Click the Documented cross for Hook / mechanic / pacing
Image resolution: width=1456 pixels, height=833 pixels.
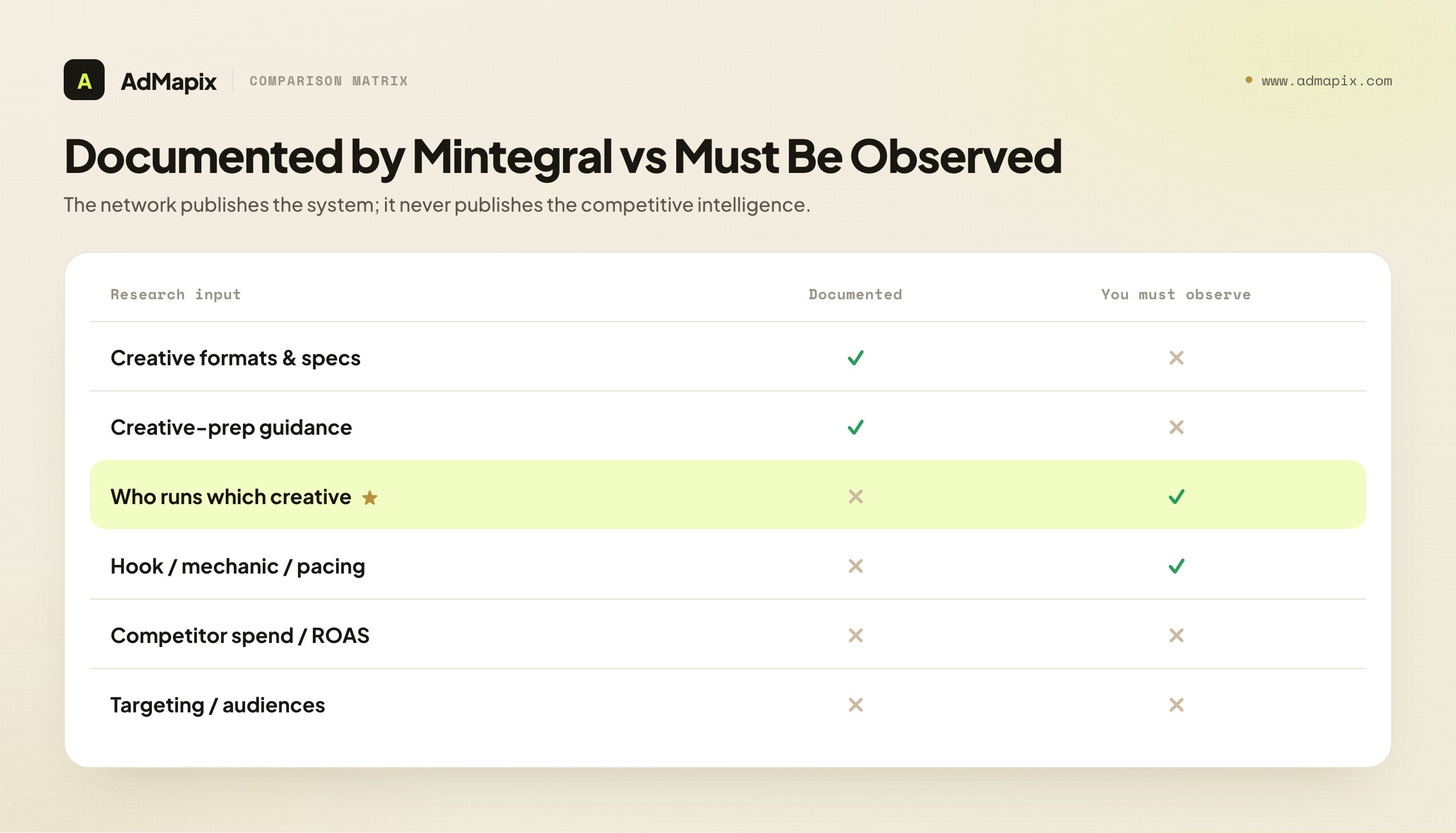855,566
